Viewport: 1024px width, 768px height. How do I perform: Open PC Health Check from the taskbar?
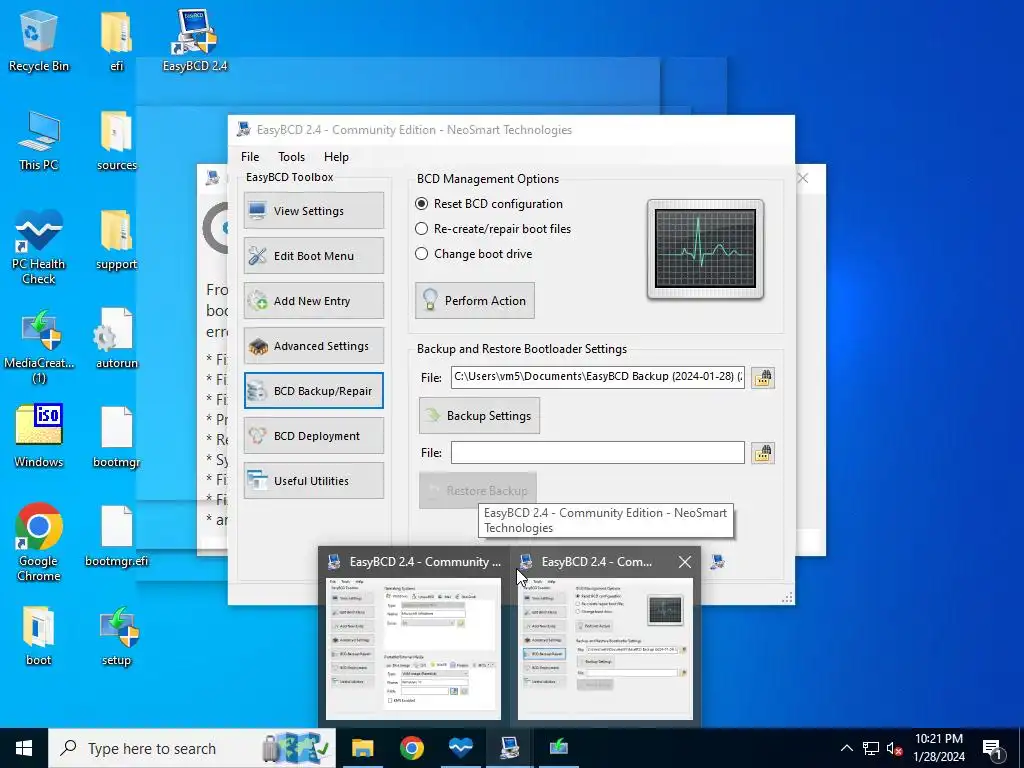tap(460, 748)
